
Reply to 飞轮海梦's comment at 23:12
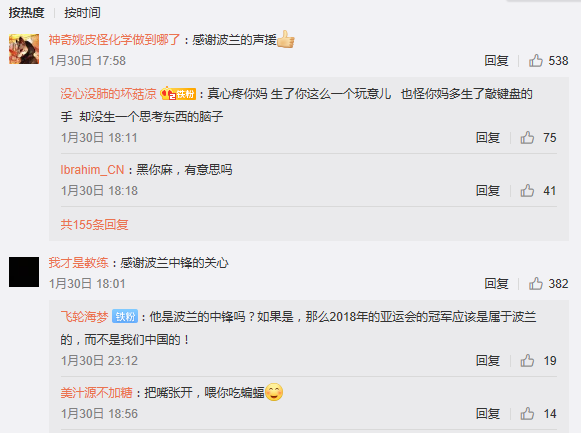pyautogui.click(x=488, y=360)
